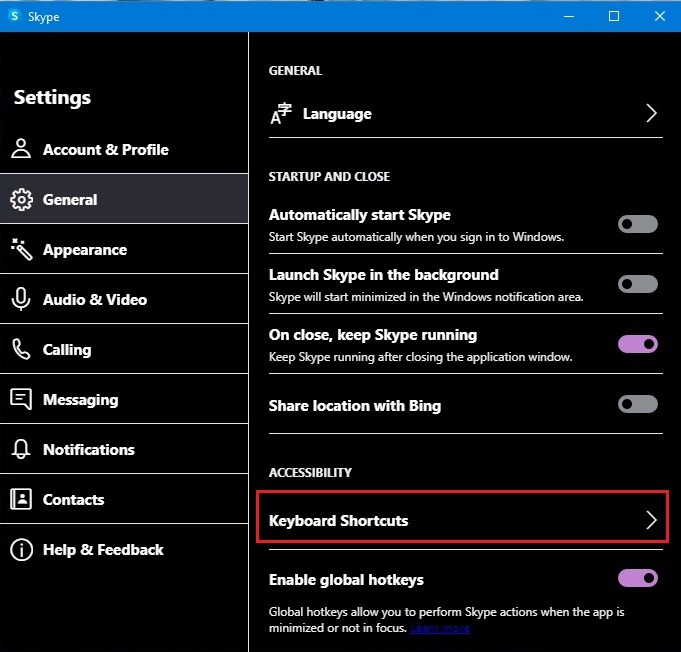681x652 pixels.
Task: Click the Language translation icon
Action: tap(281, 113)
